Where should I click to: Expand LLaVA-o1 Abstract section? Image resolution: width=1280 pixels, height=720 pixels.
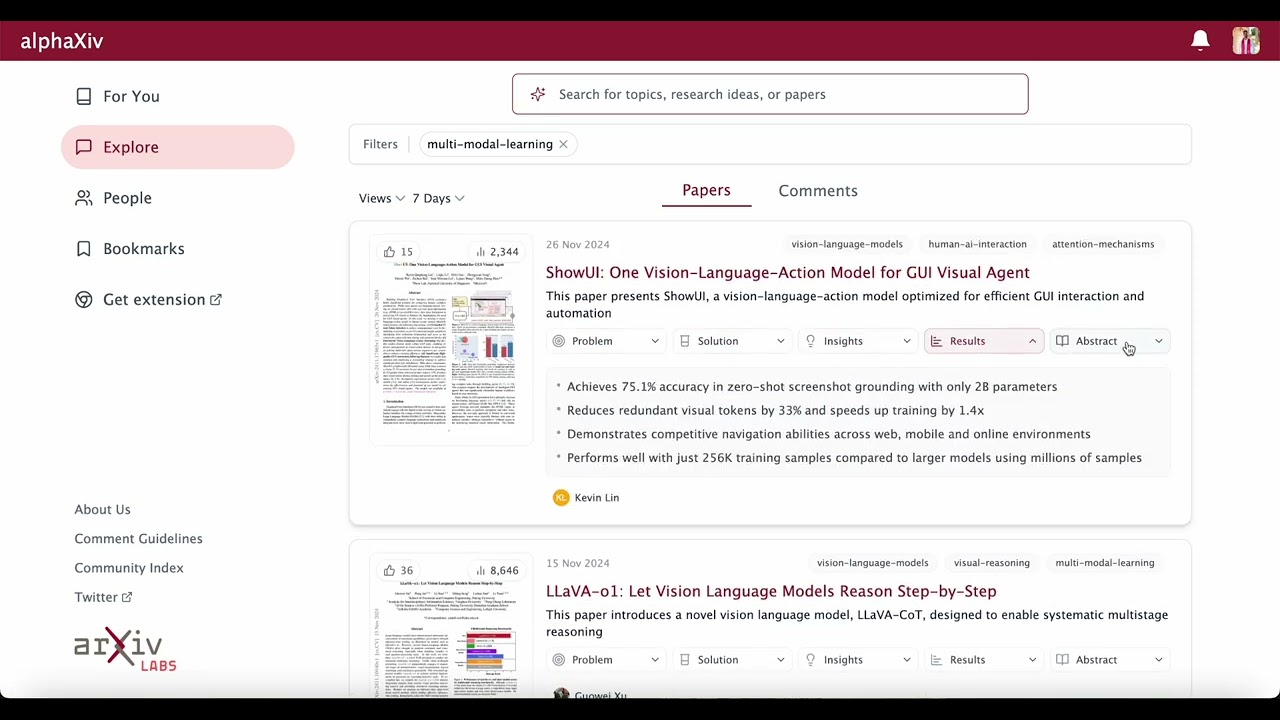click(1110, 660)
